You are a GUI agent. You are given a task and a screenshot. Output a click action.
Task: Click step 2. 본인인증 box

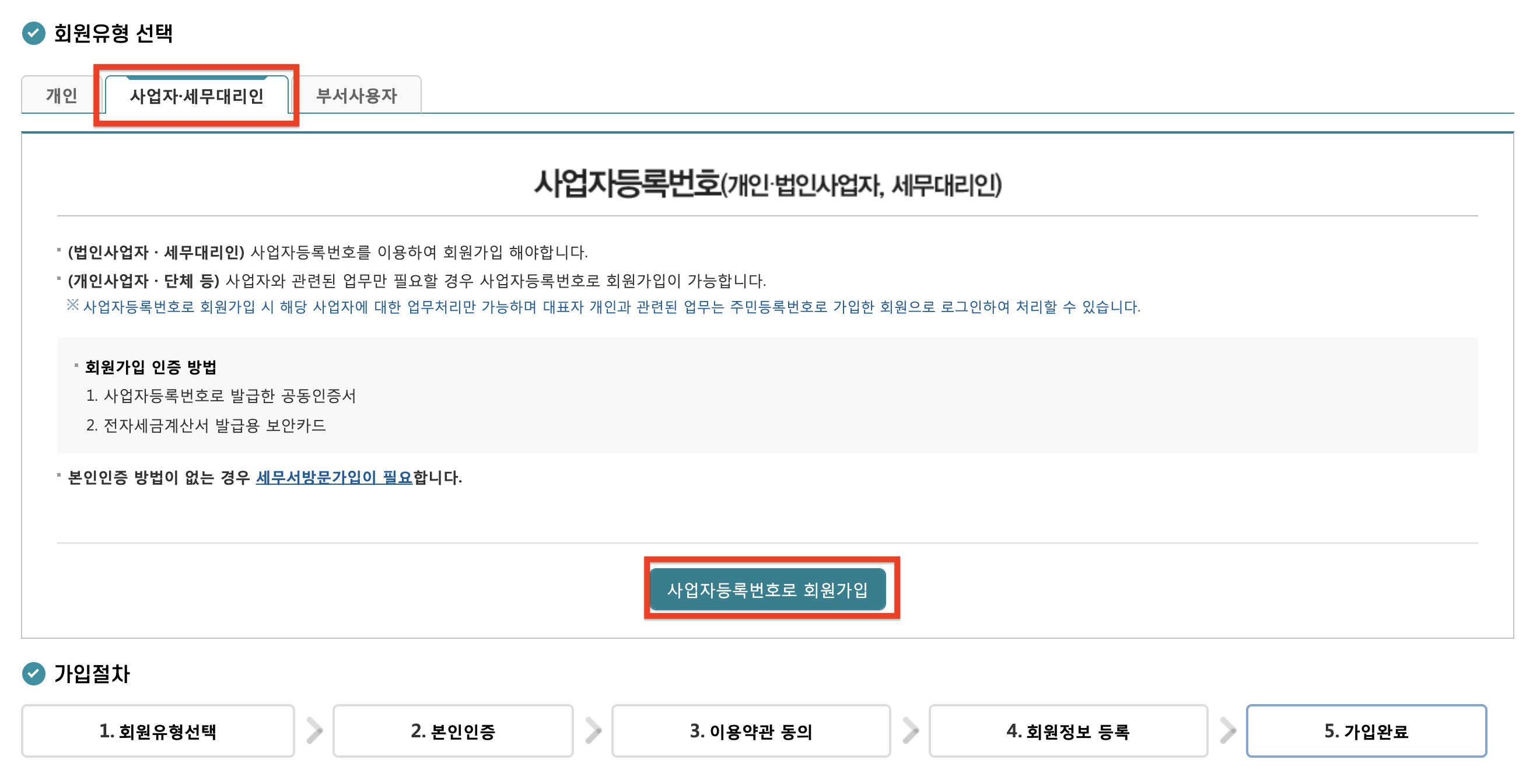coord(453,730)
